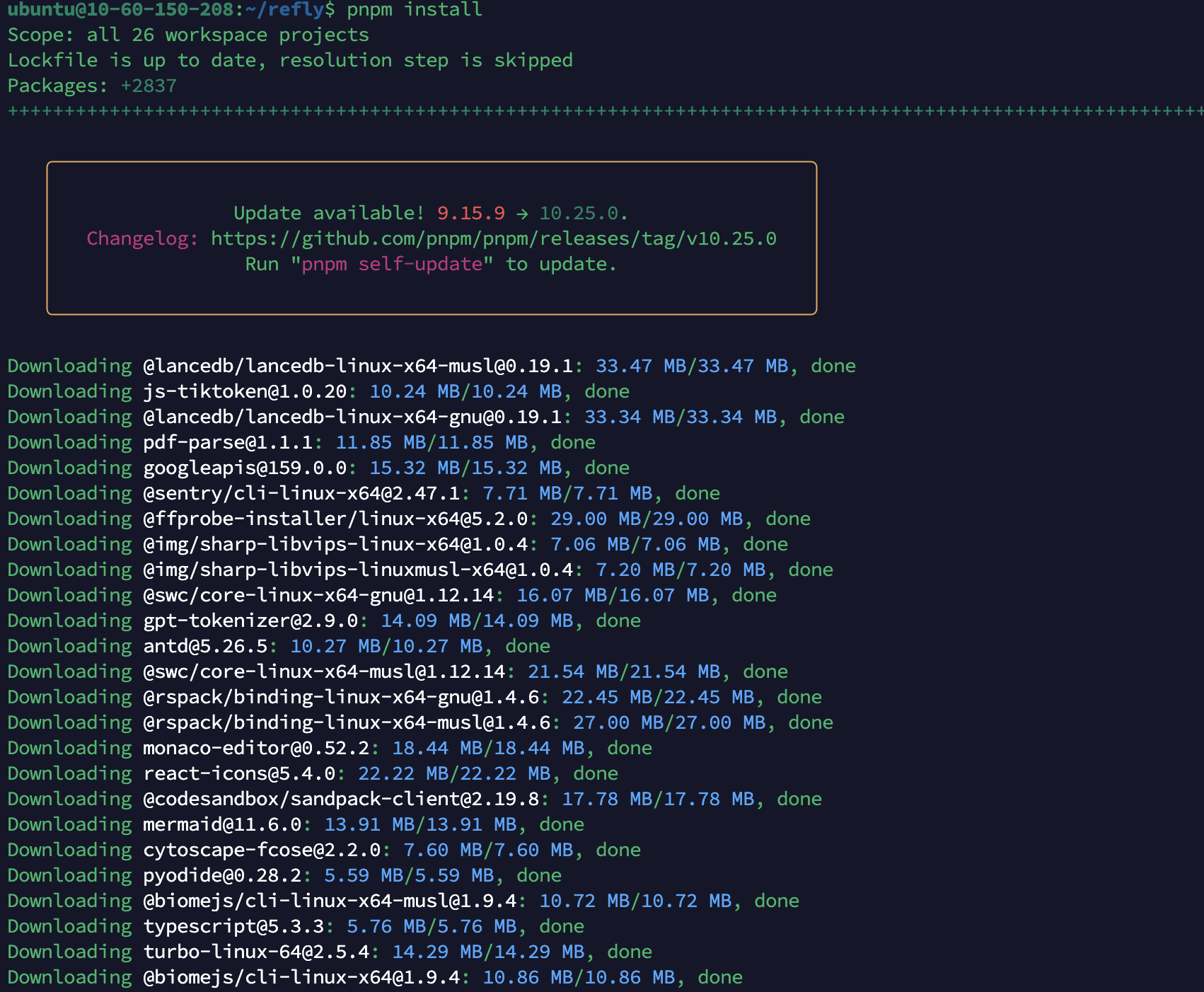Click the 'pnpm install' command text
The image size is (1204, 992).
click(x=415, y=10)
